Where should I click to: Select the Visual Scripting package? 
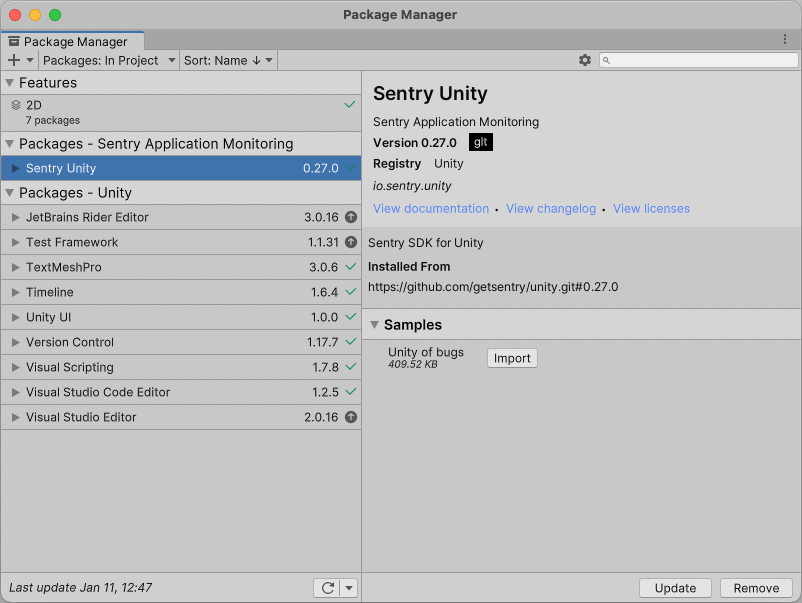[181, 368]
